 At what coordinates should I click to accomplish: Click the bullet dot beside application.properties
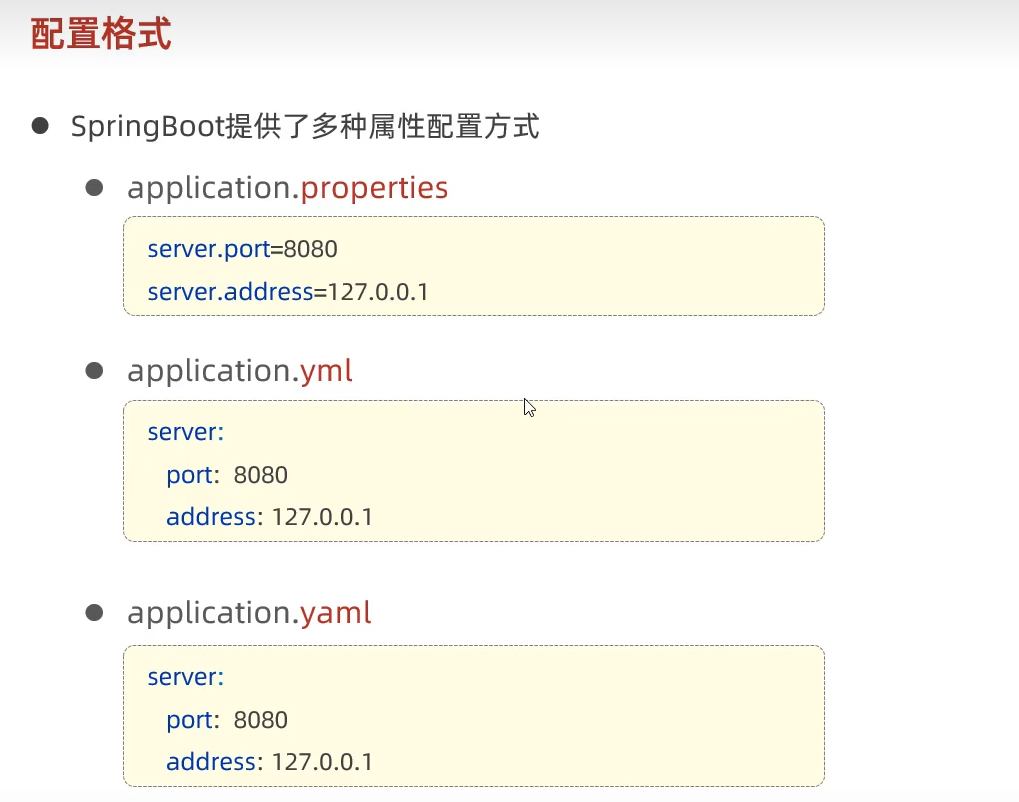[95, 187]
